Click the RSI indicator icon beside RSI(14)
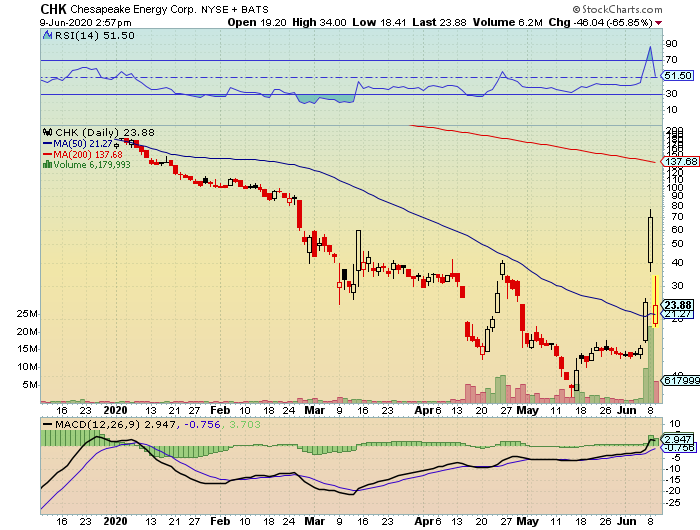 (48, 35)
